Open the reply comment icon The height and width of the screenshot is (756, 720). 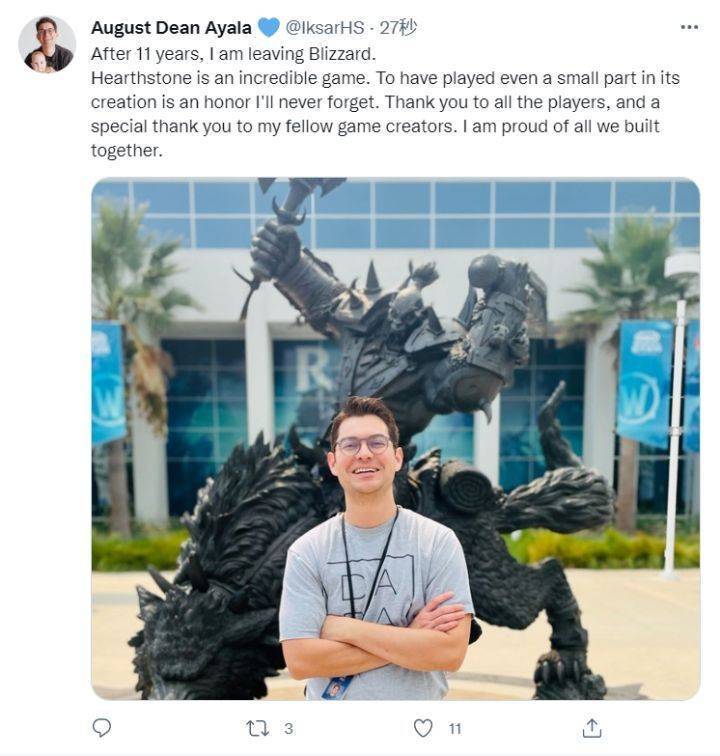click(101, 727)
